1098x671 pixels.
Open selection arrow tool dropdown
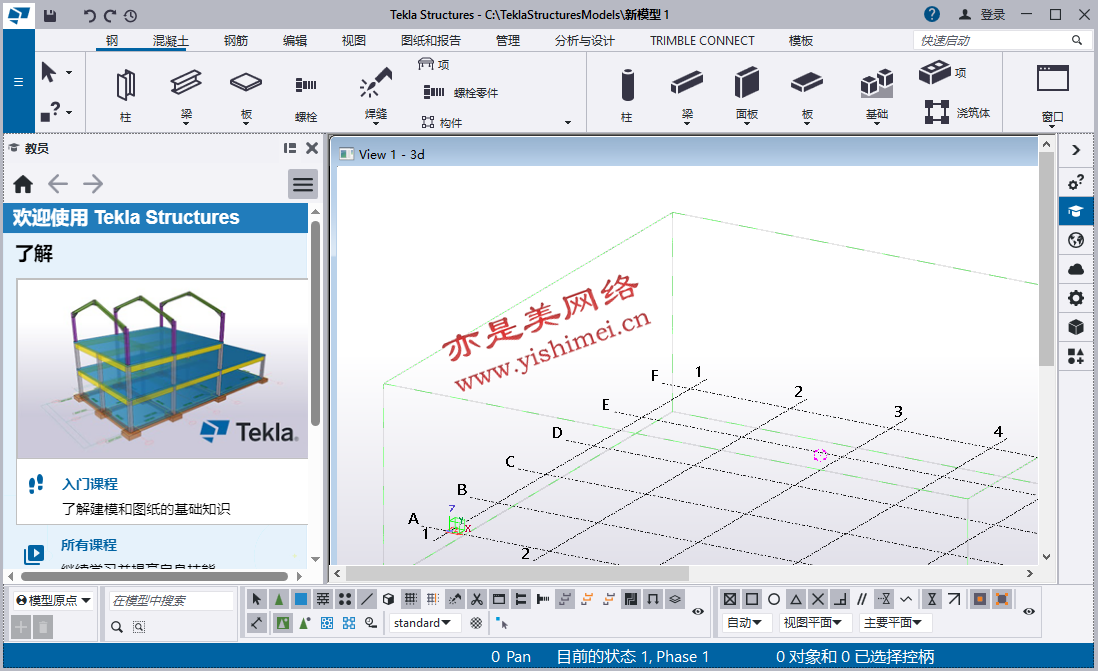click(69, 72)
